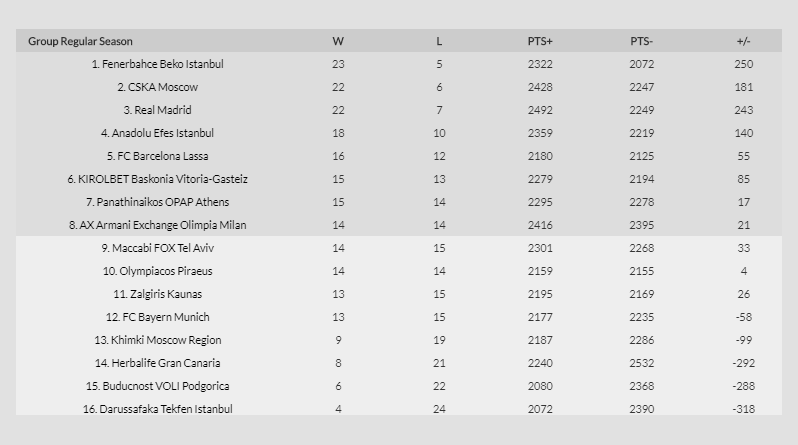The width and height of the screenshot is (798, 445).
Task: Open FC Barcelona Lassa team entry
Action: [157, 156]
